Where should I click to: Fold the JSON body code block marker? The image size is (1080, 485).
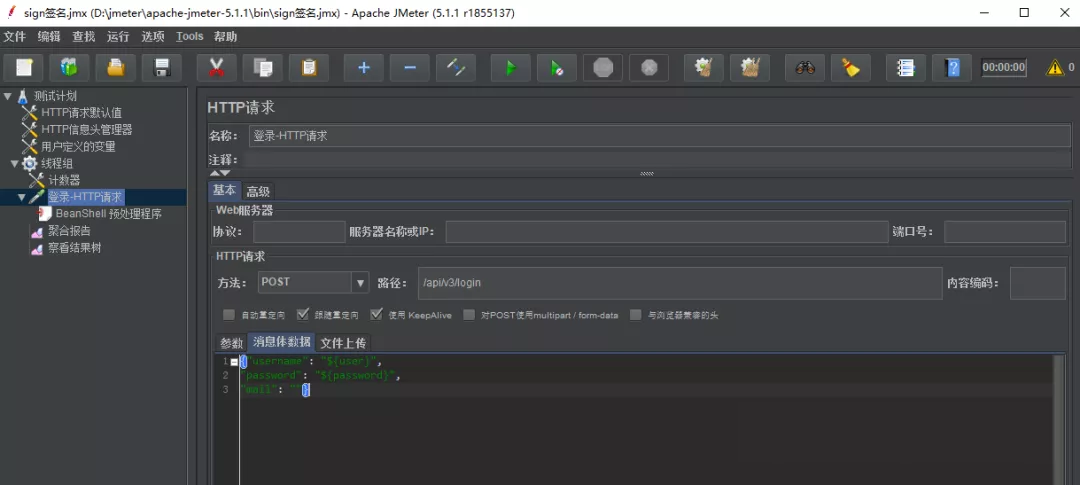234,361
